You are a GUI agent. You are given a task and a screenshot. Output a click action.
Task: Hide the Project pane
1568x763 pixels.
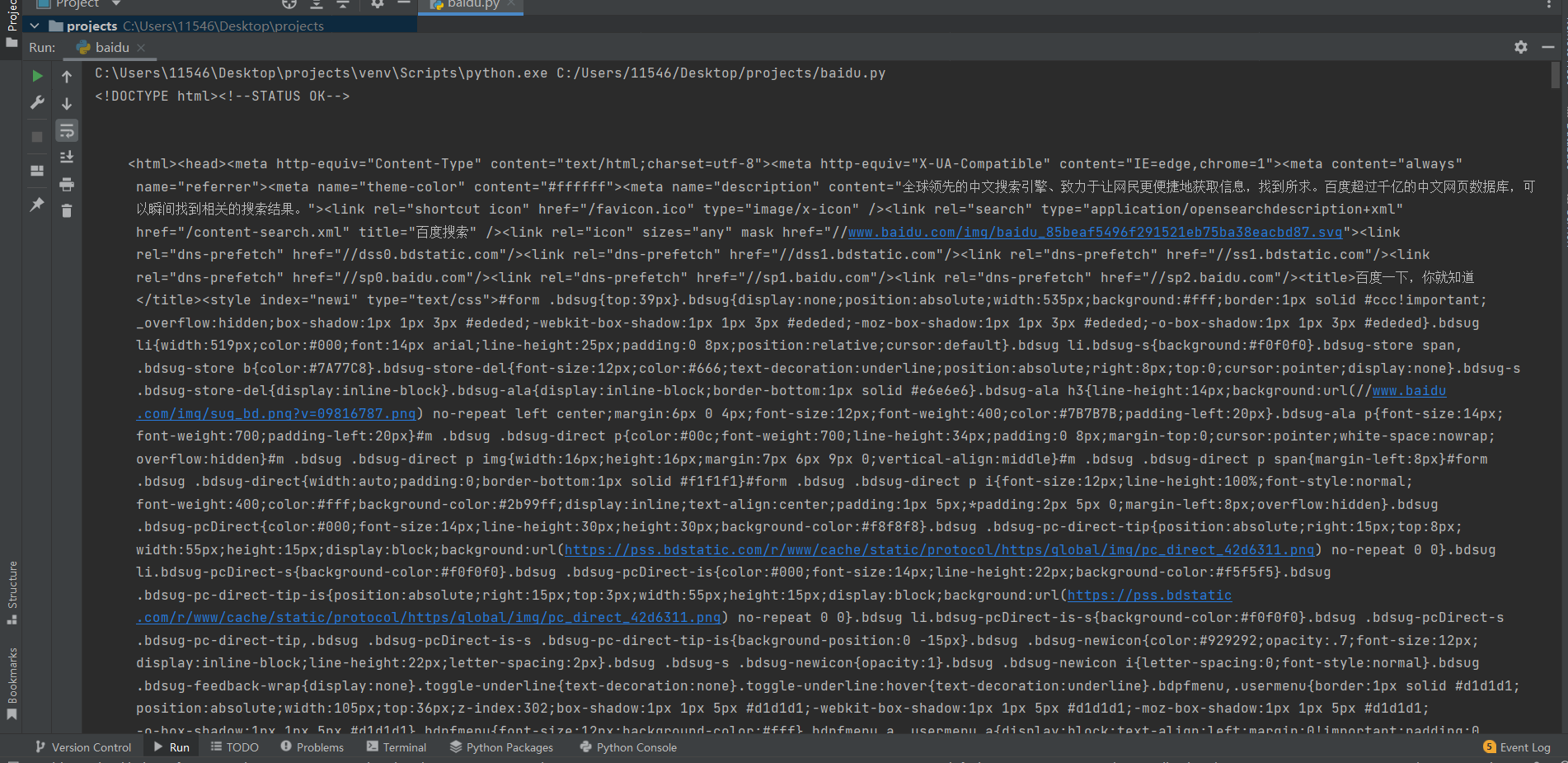point(404,3)
